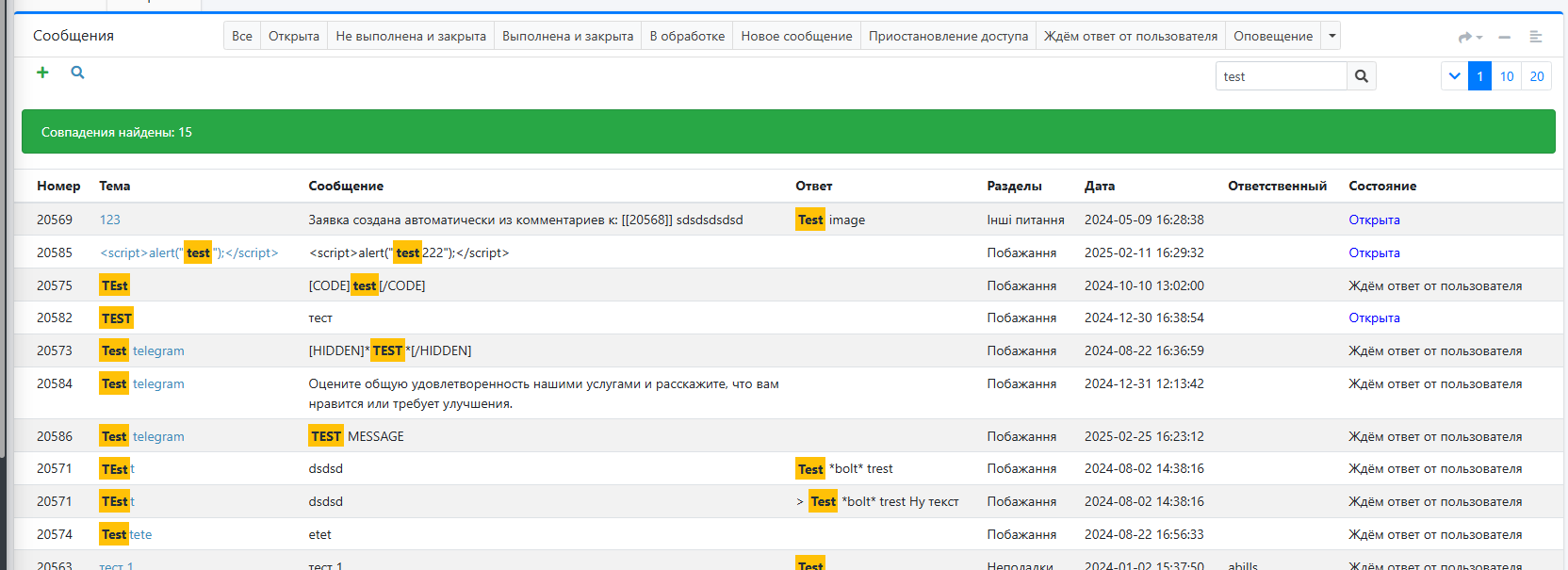
Task: Set page size to 10
Action: point(1507,76)
